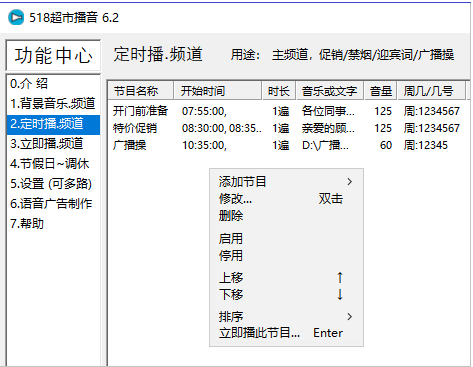Click volume 125 in 特价促销 row
The width and height of the screenshot is (473, 367).
coord(383,128)
